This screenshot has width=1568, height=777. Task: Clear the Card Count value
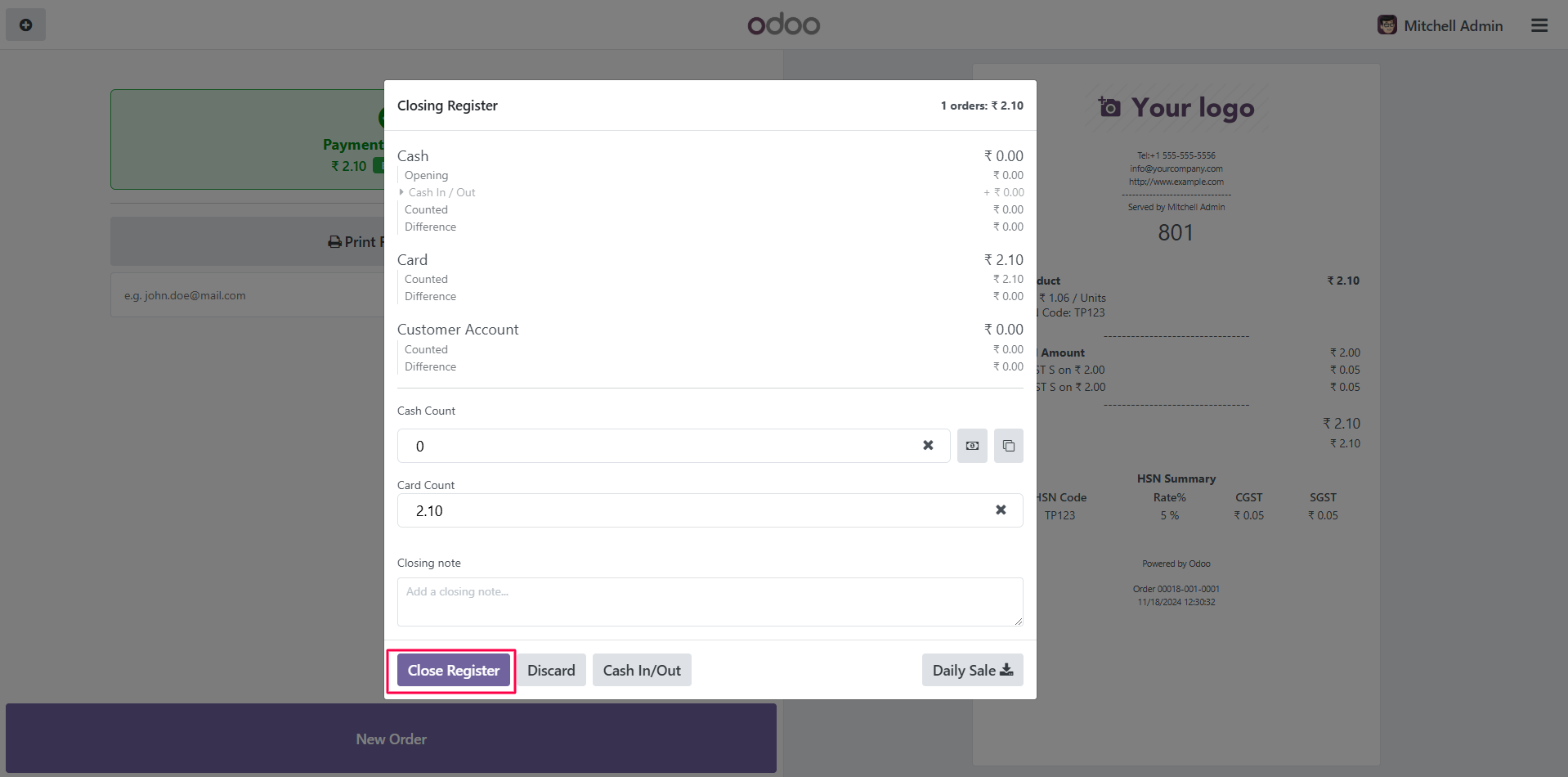(1001, 510)
